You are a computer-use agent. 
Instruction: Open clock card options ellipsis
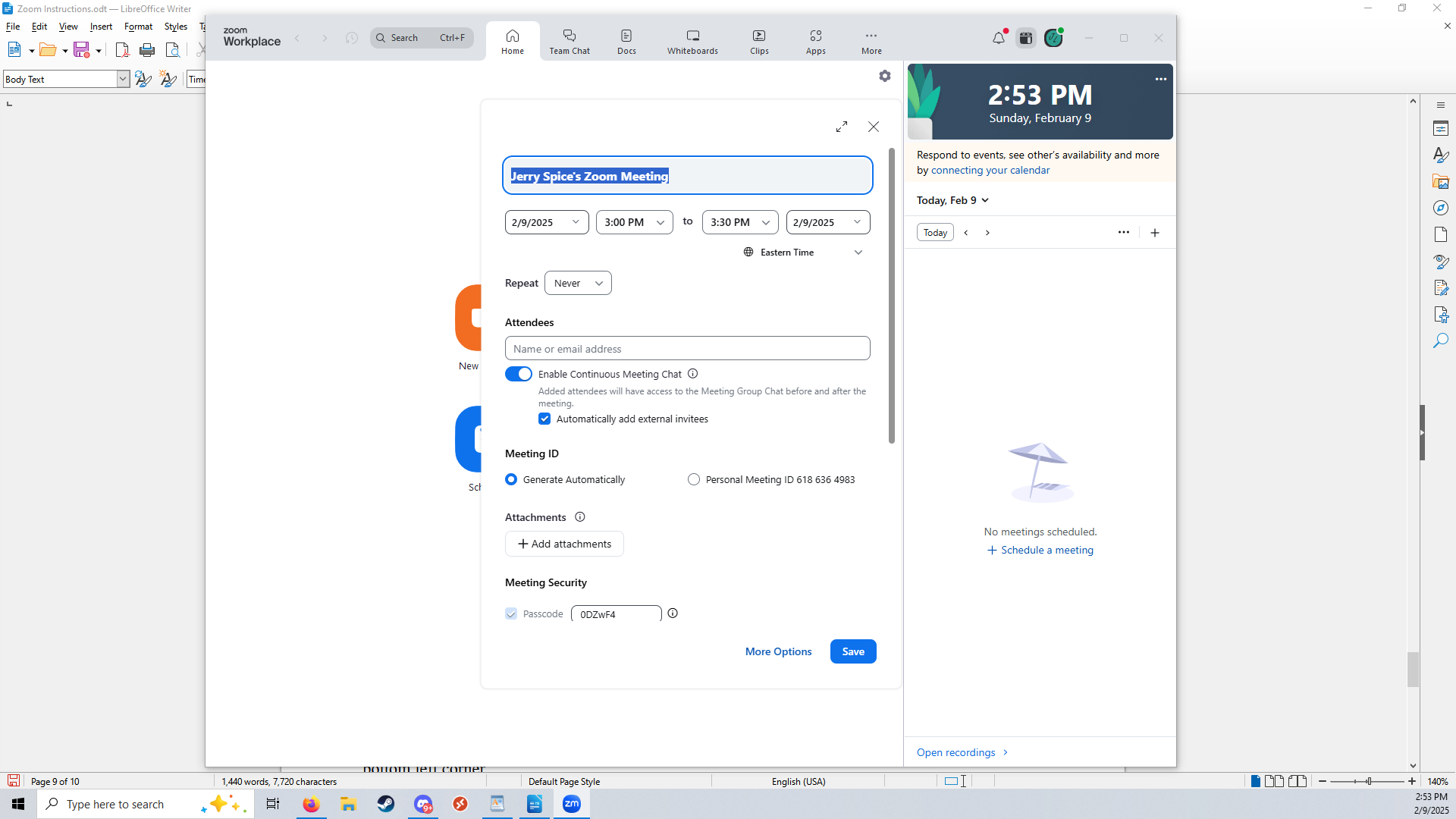tap(1161, 79)
